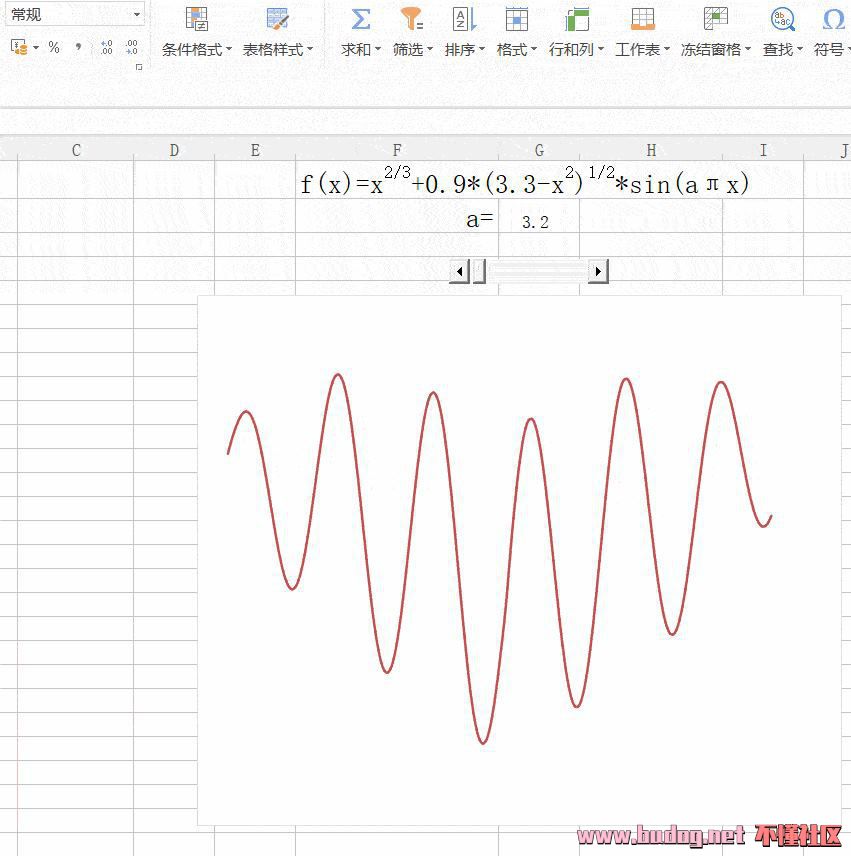Image resolution: width=851 pixels, height=856 pixels.
Task: Click the Symbol (符号) omega icon
Action: [x=832, y=19]
